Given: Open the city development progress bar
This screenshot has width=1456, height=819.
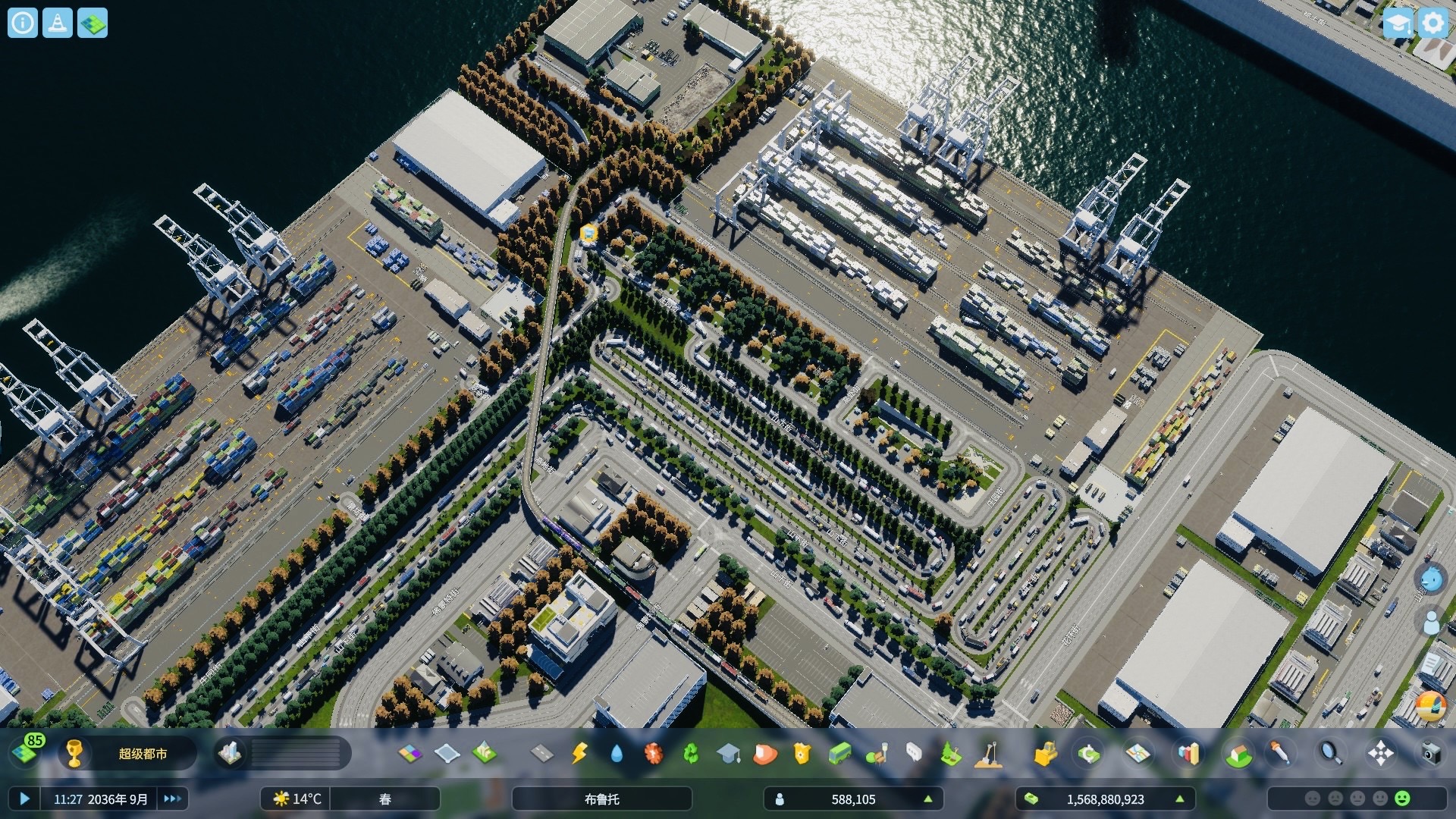Looking at the screenshot, I should 296,753.
